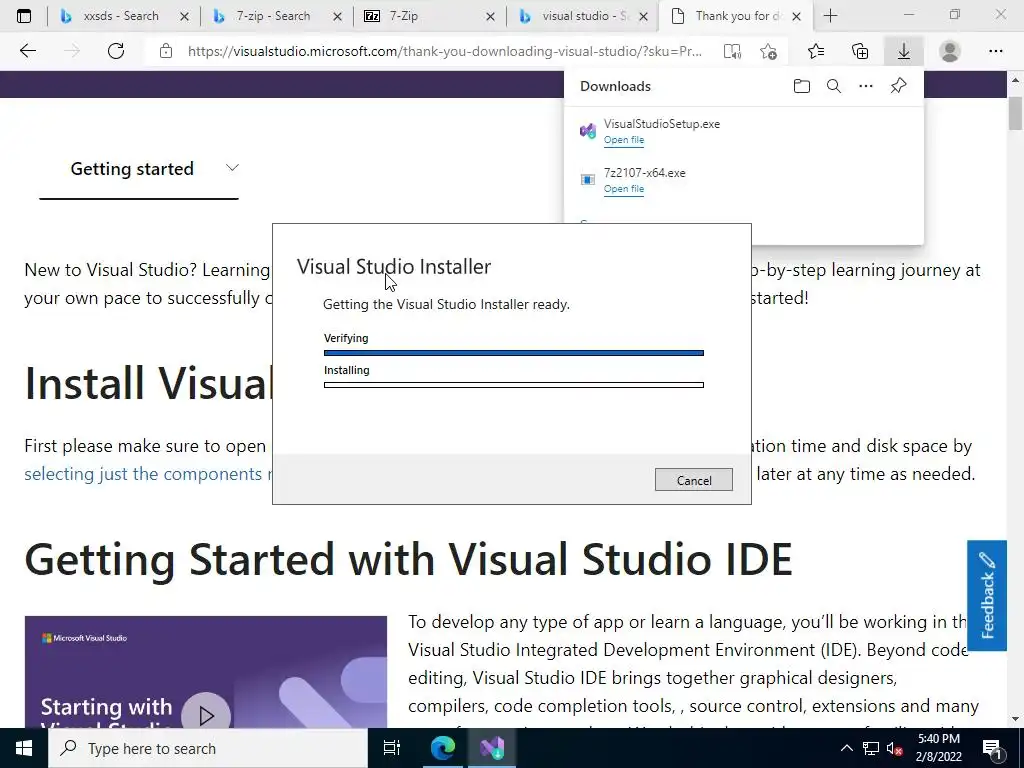Open the tab actions menu icon
Screen dimensions: 1024x768
pos(24,16)
